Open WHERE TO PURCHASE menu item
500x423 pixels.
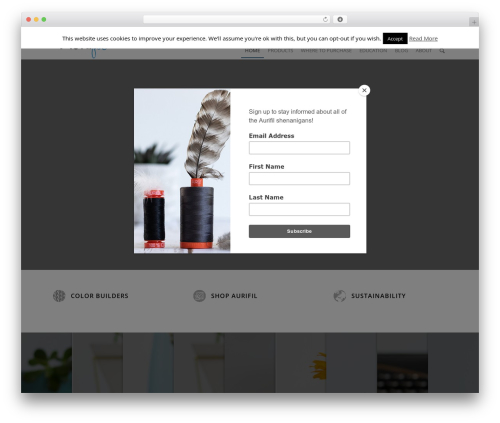326,51
